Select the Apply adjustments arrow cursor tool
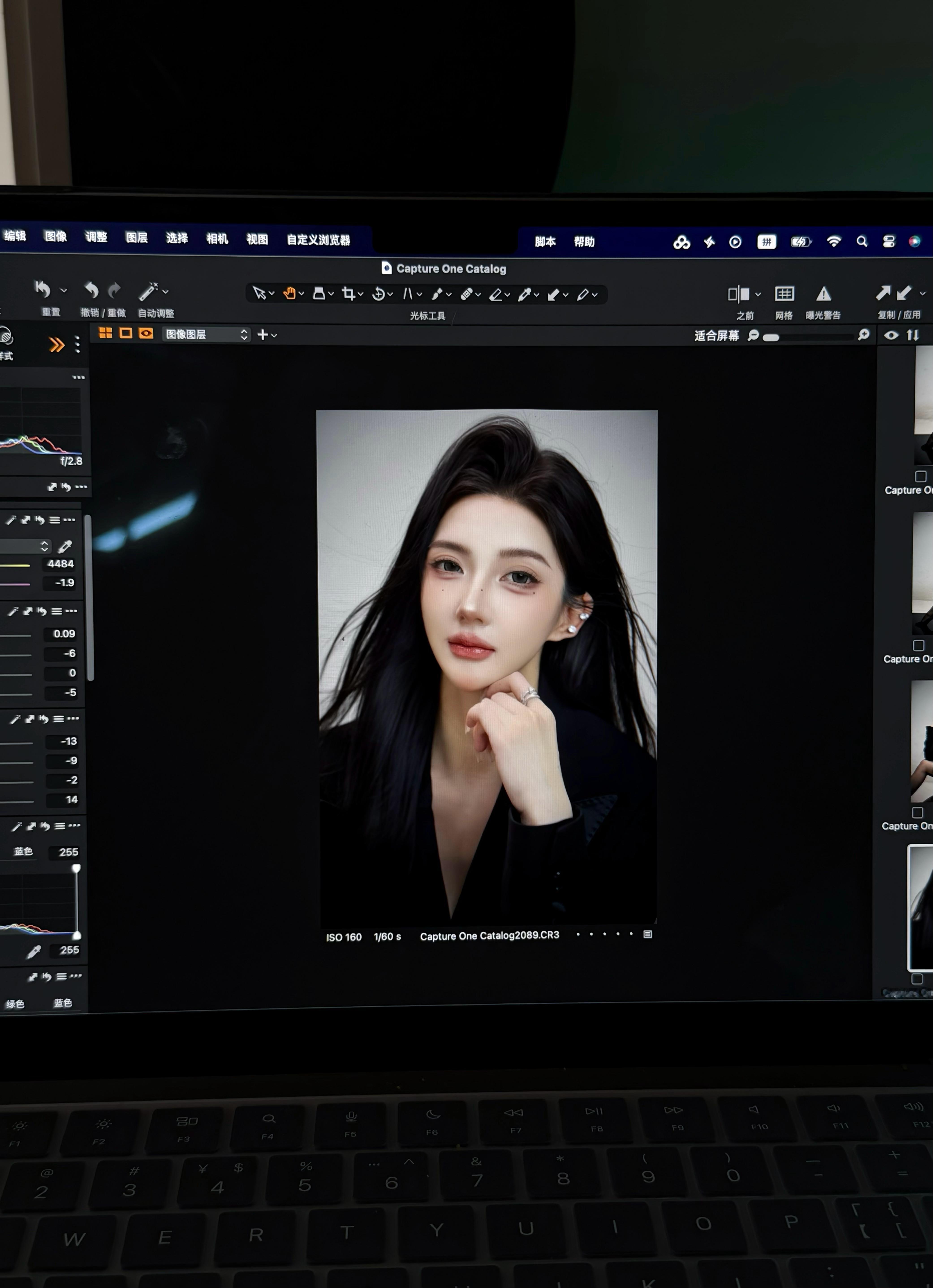 (554, 294)
